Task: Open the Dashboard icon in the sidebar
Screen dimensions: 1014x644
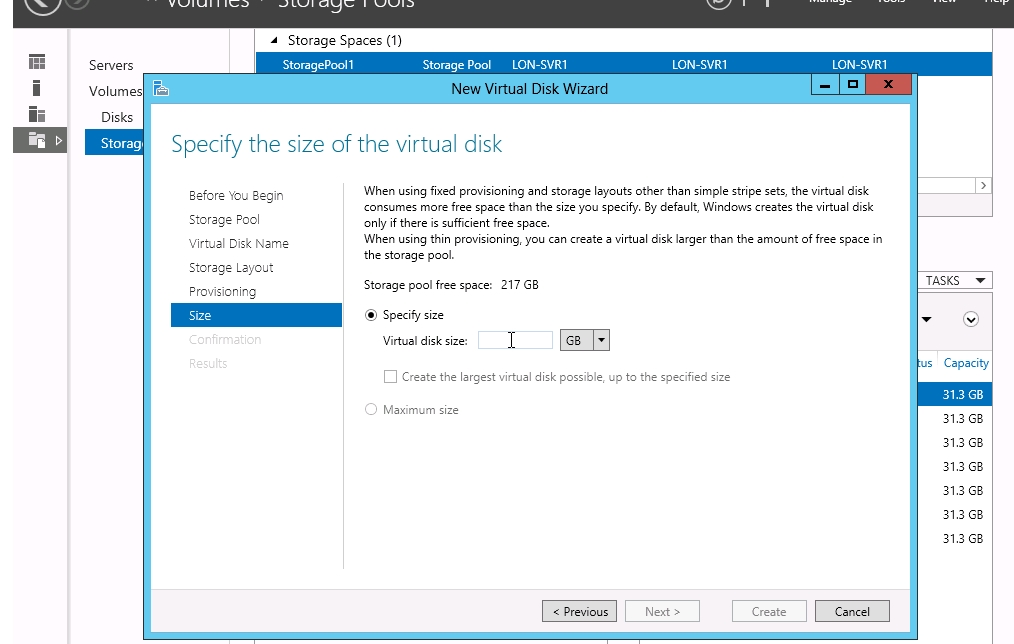Action: [37, 63]
